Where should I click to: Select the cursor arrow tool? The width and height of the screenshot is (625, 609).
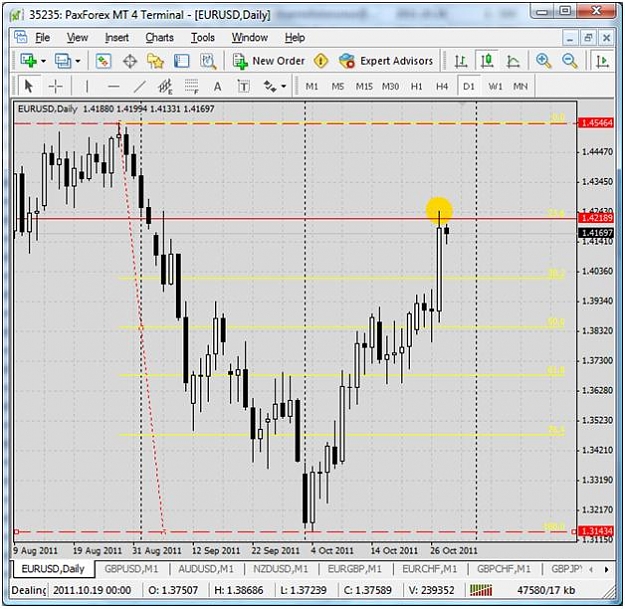29,86
